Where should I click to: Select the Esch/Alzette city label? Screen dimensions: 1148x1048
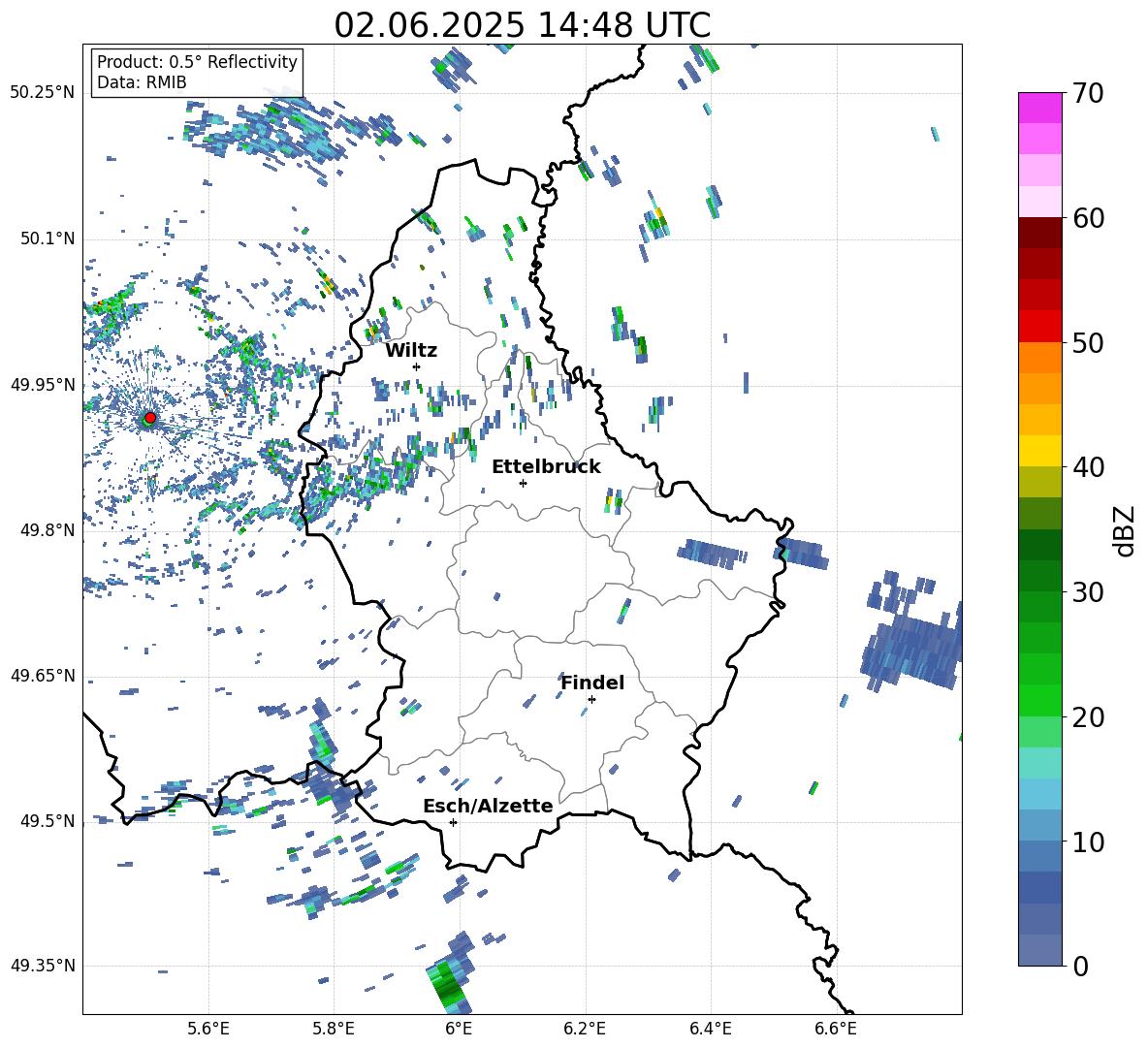pos(488,806)
